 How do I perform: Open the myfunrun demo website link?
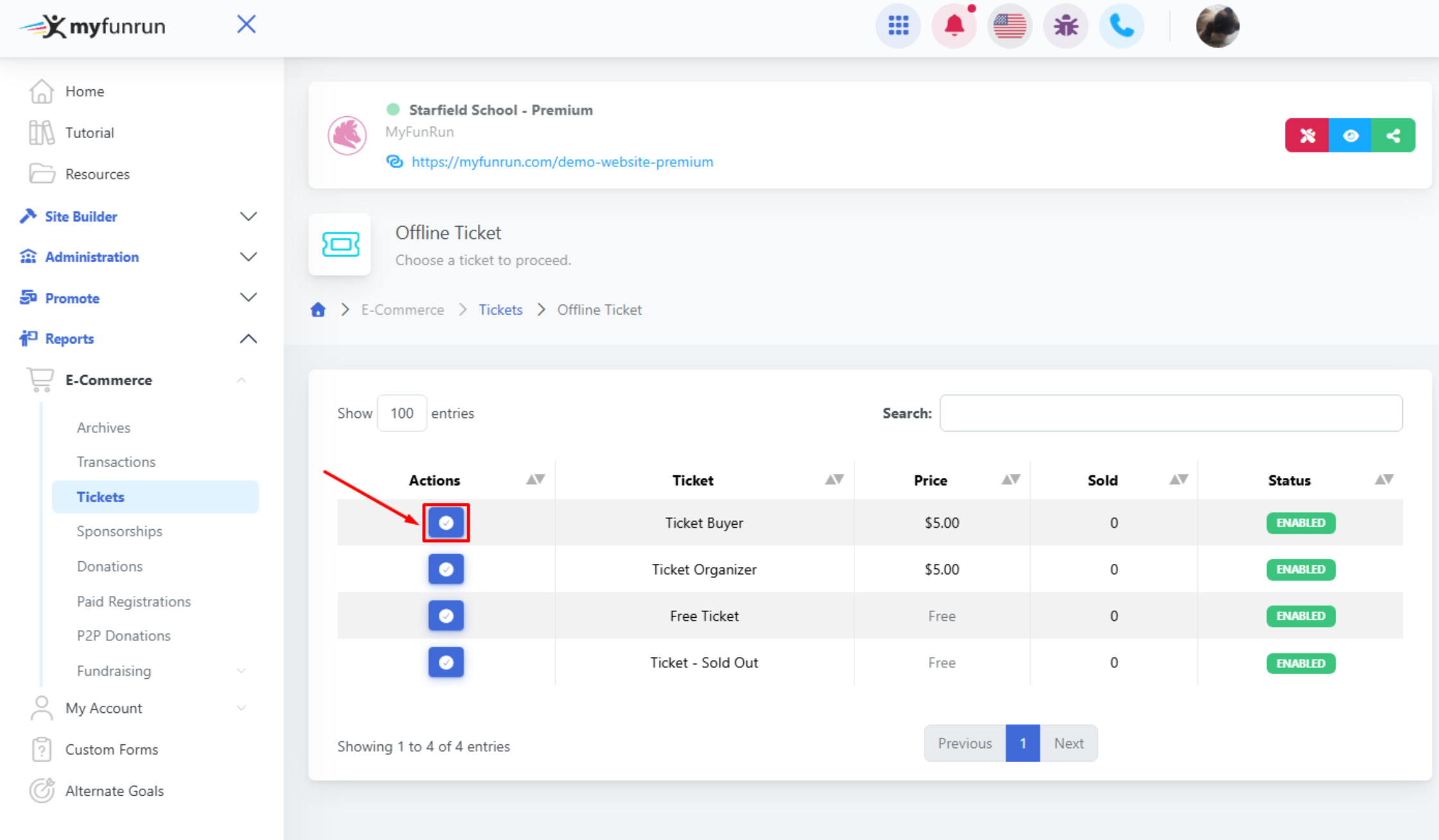[562, 162]
